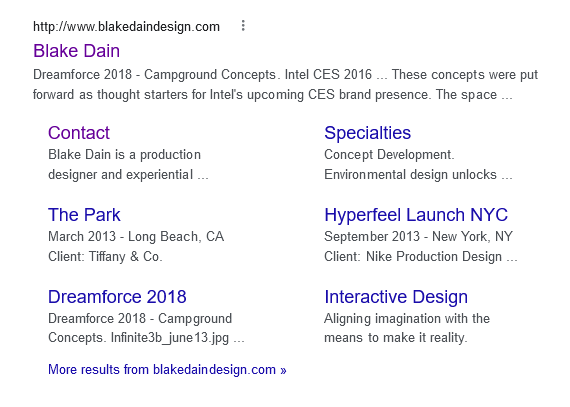The image size is (570, 407).
Task: Open The Park sitelink
Action: pyautogui.click(x=84, y=215)
